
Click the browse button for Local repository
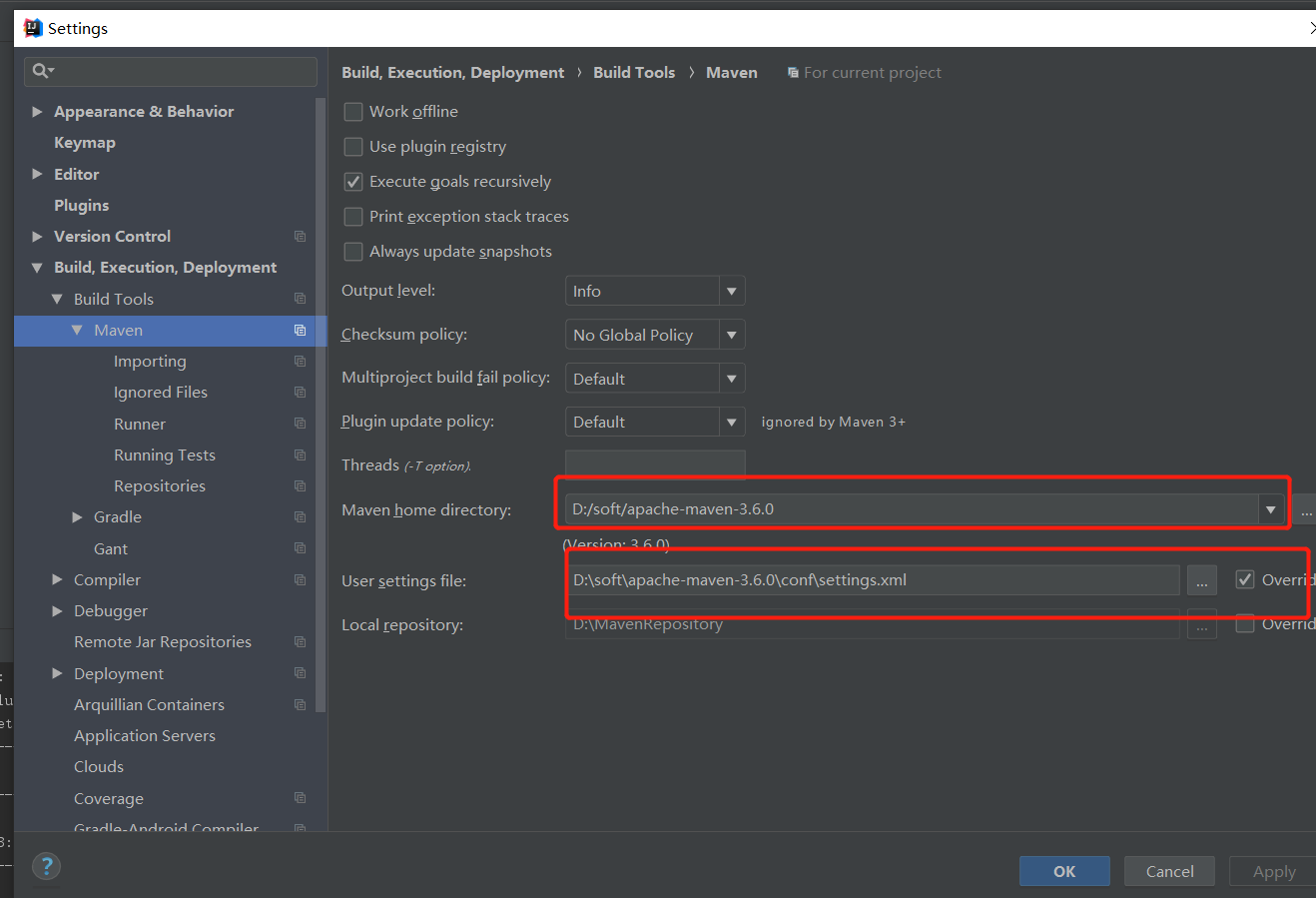[1202, 624]
